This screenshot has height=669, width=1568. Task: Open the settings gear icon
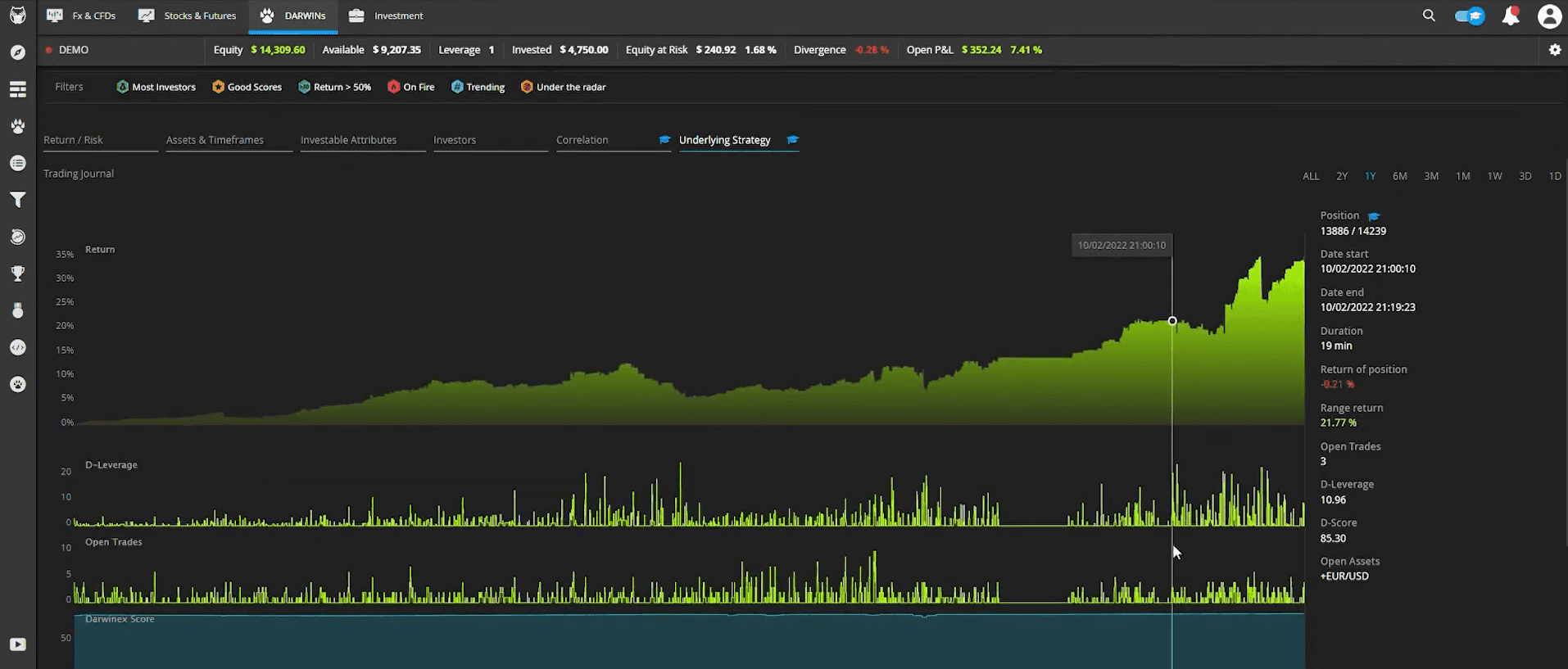click(x=1555, y=50)
